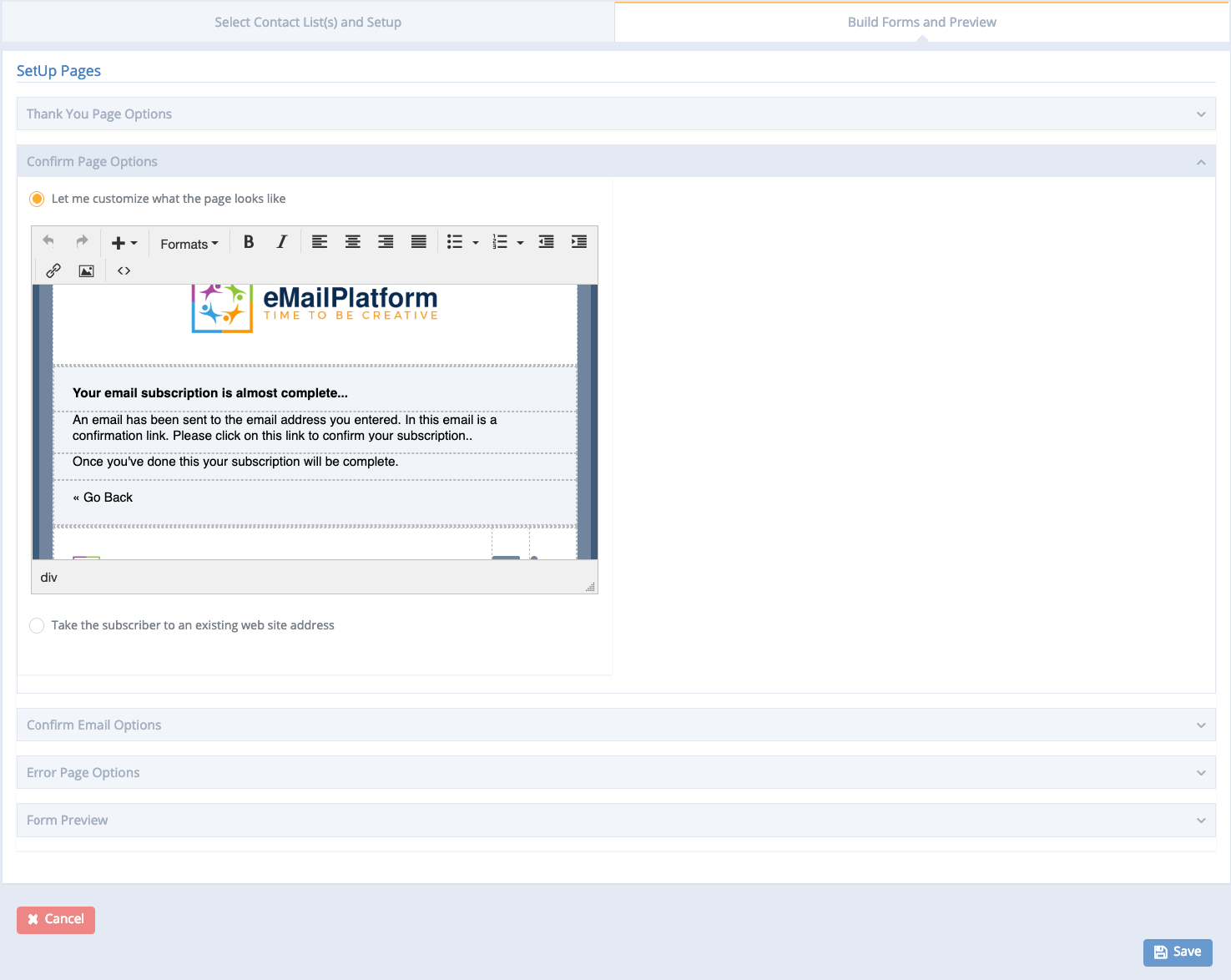The width and height of the screenshot is (1231, 980).
Task: Click the Save button
Action: coord(1177,952)
